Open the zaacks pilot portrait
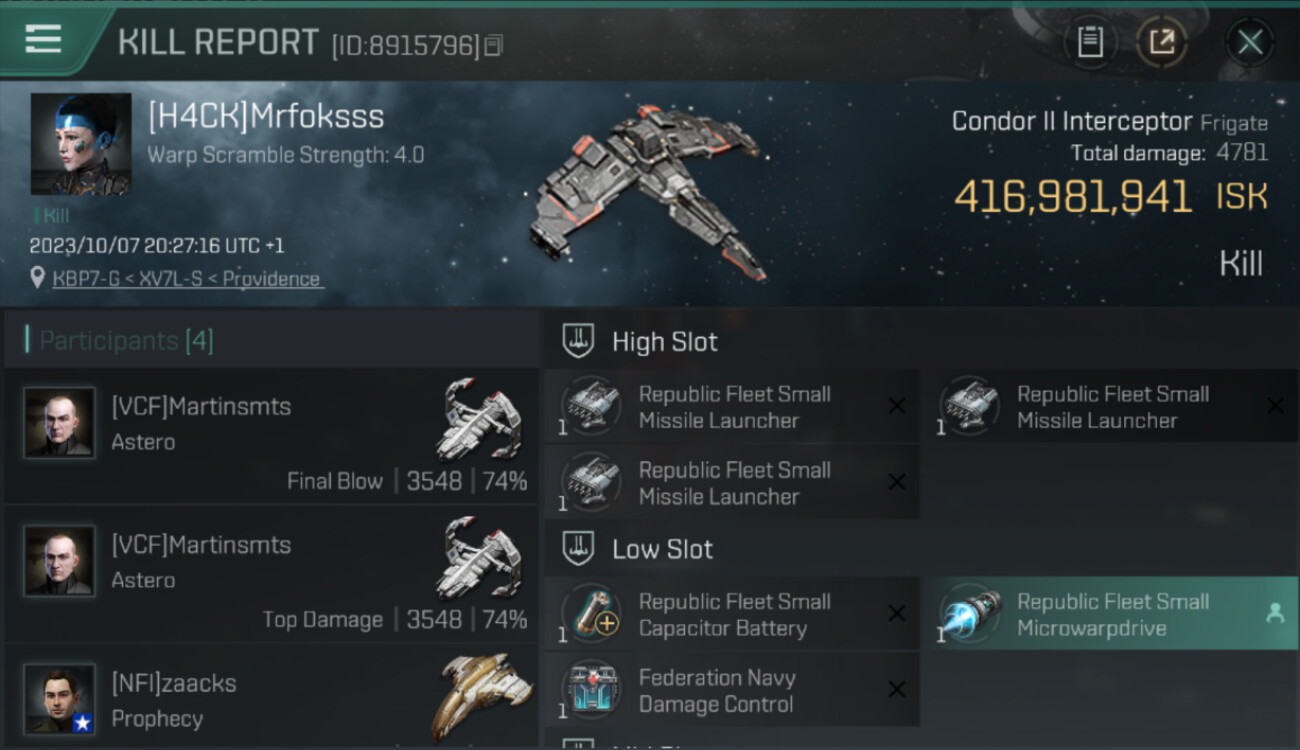 pyautogui.click(x=60, y=699)
